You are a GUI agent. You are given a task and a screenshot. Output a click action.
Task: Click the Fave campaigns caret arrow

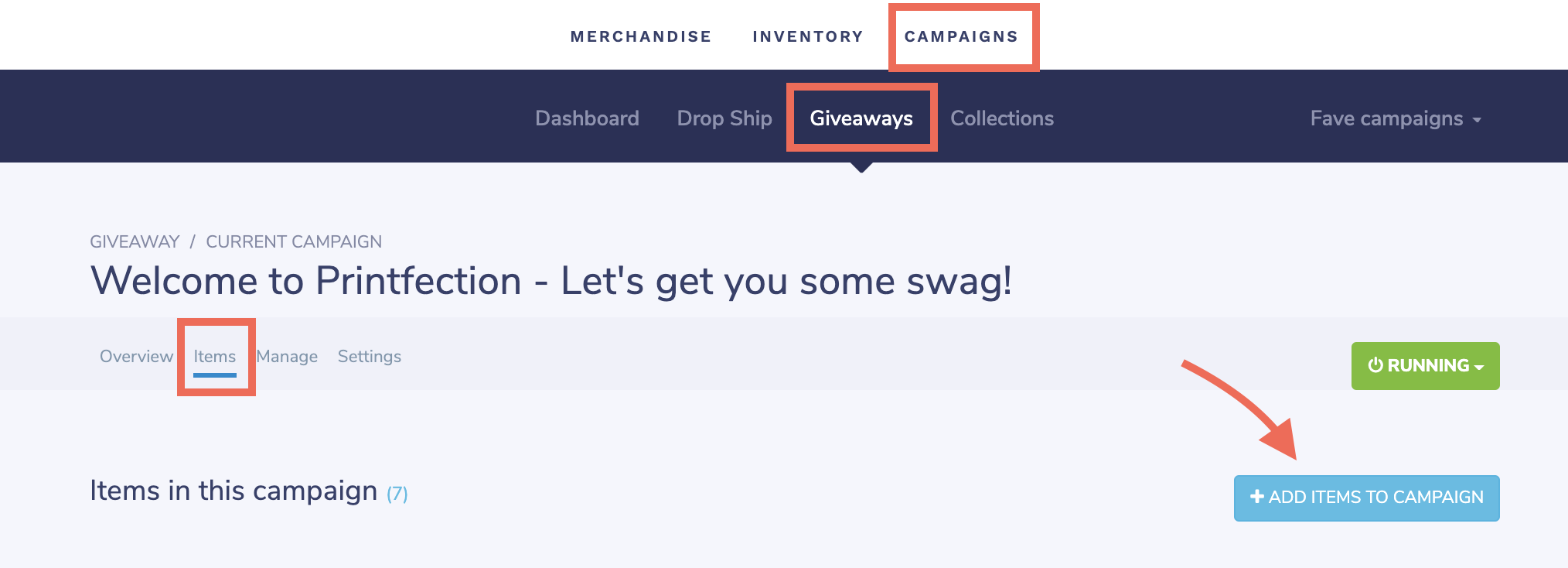pyautogui.click(x=1477, y=120)
